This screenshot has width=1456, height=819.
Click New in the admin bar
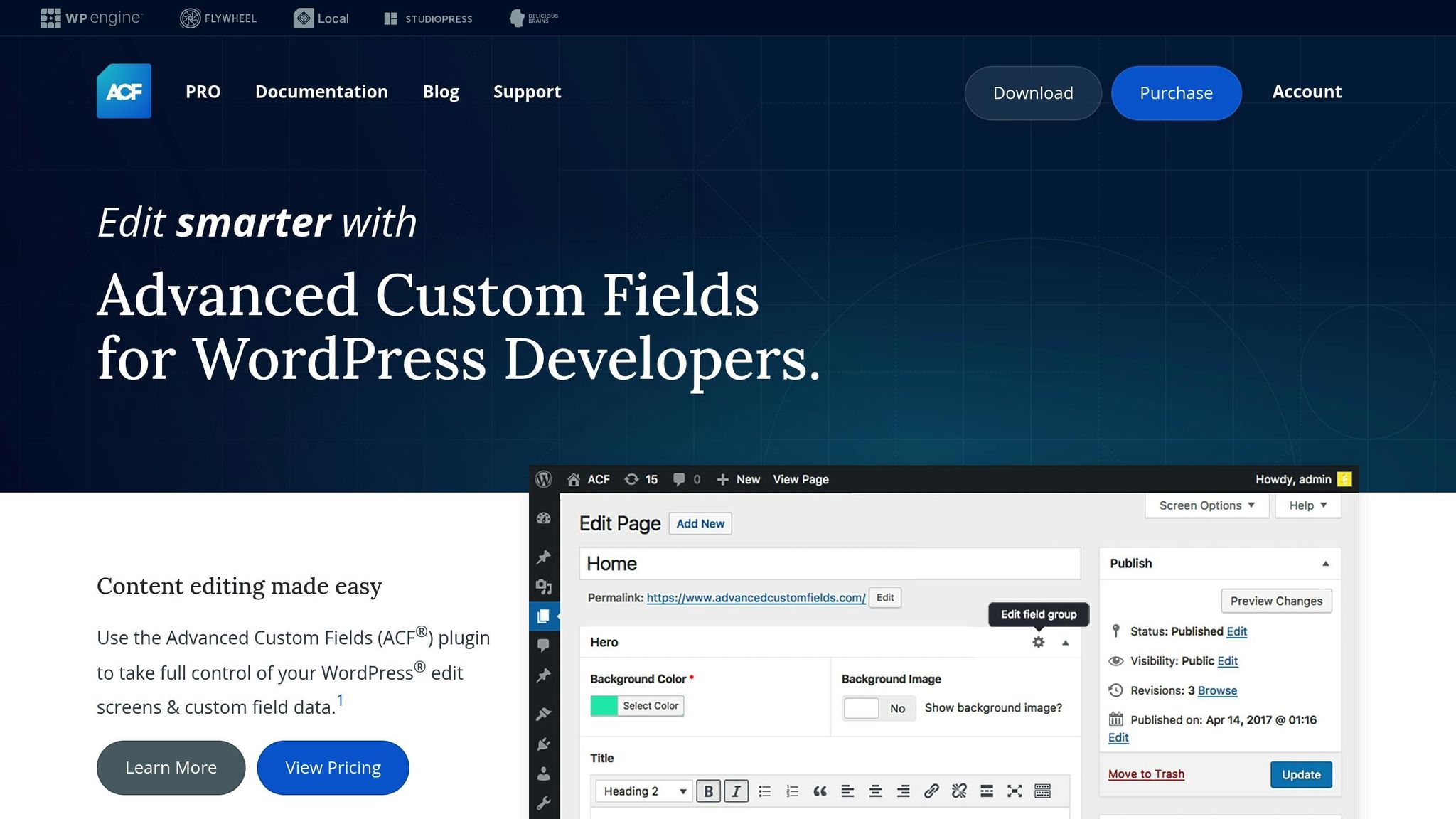point(739,479)
